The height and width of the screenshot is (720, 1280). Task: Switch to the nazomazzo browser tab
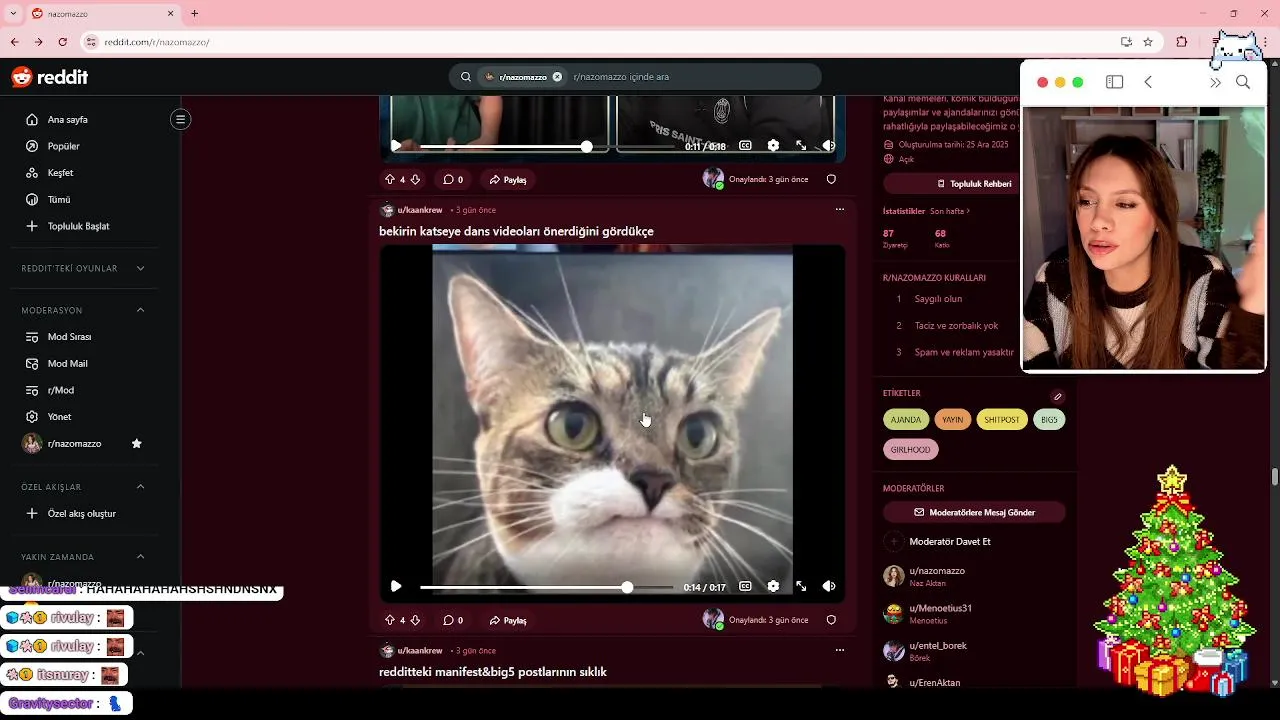(x=102, y=14)
